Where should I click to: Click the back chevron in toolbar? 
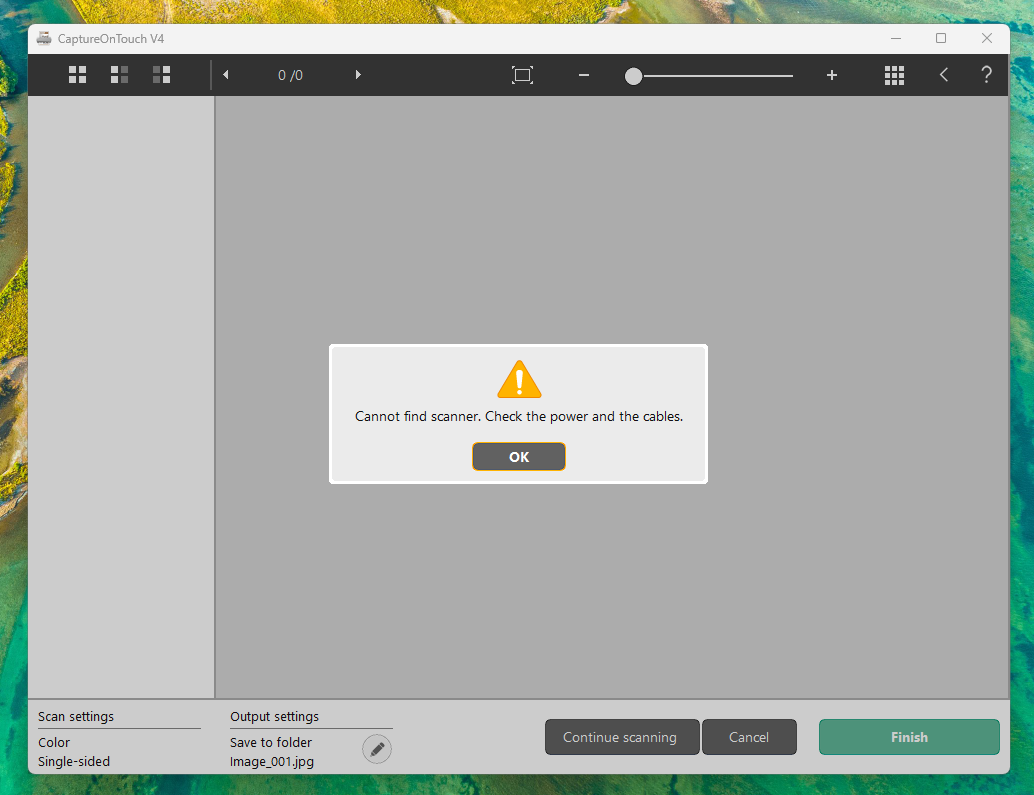(x=943, y=75)
